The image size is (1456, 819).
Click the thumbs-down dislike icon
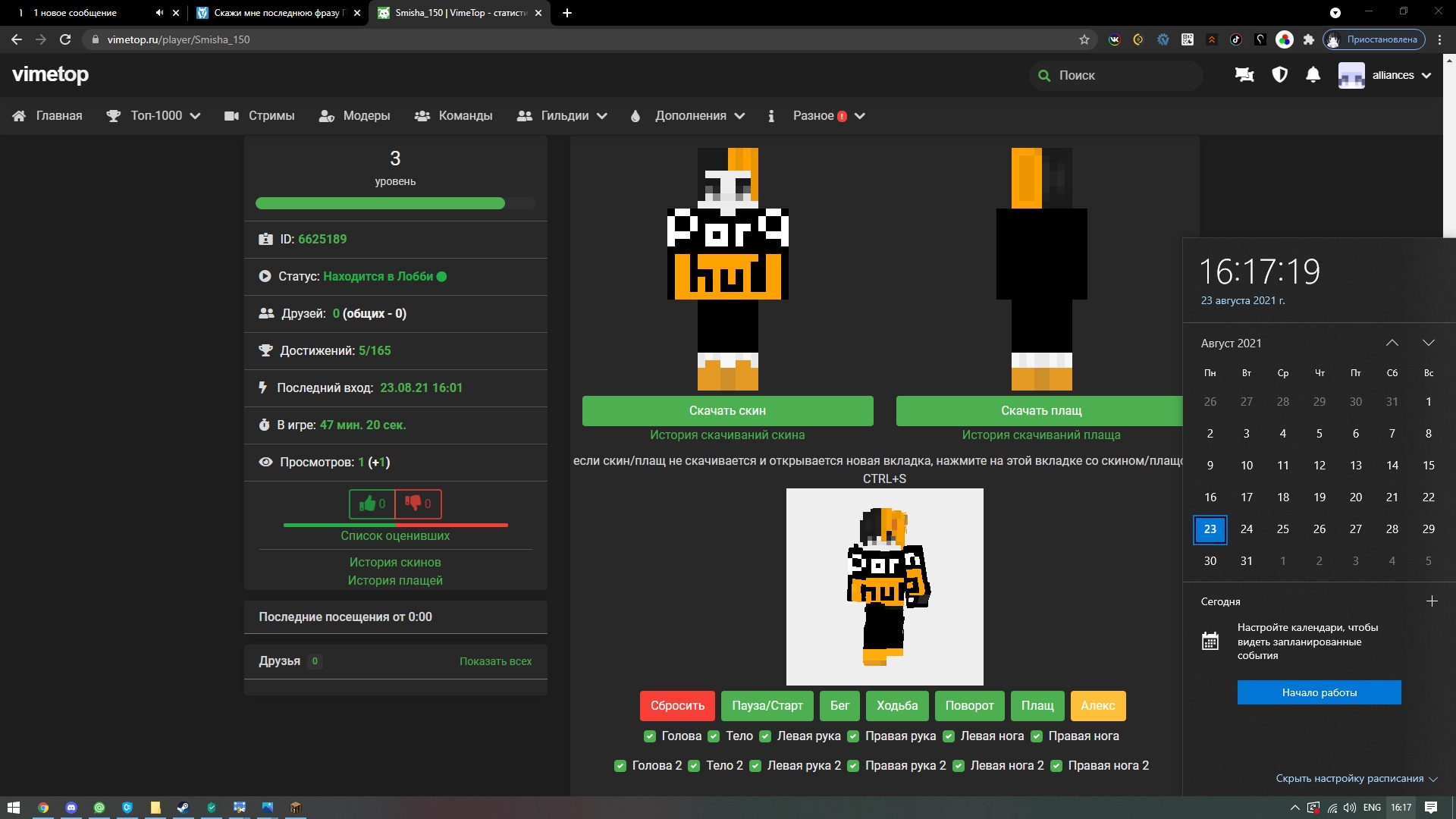[x=413, y=503]
